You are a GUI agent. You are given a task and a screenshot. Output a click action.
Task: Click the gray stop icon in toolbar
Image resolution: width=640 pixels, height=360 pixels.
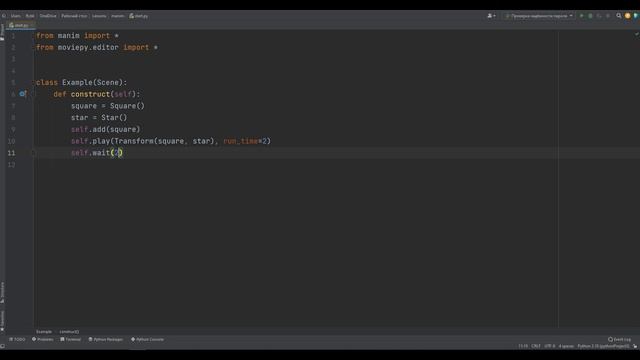(x=608, y=16)
